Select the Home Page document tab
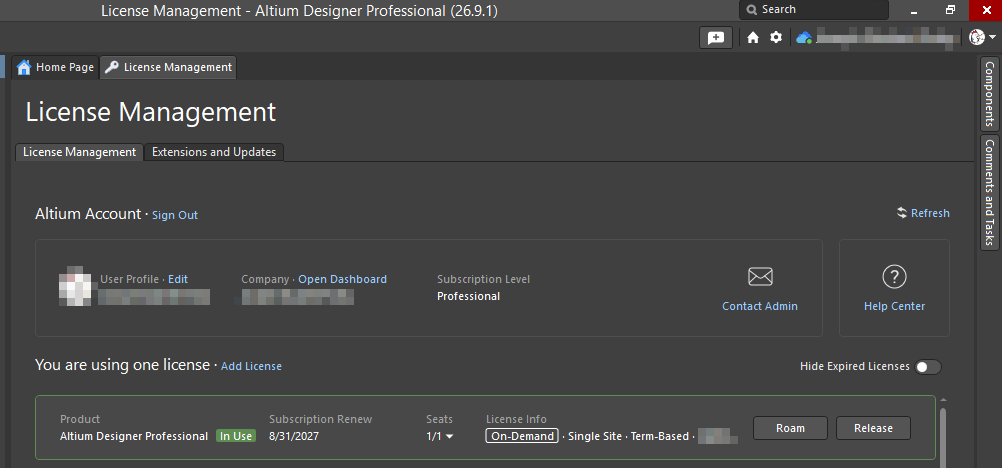 56,67
